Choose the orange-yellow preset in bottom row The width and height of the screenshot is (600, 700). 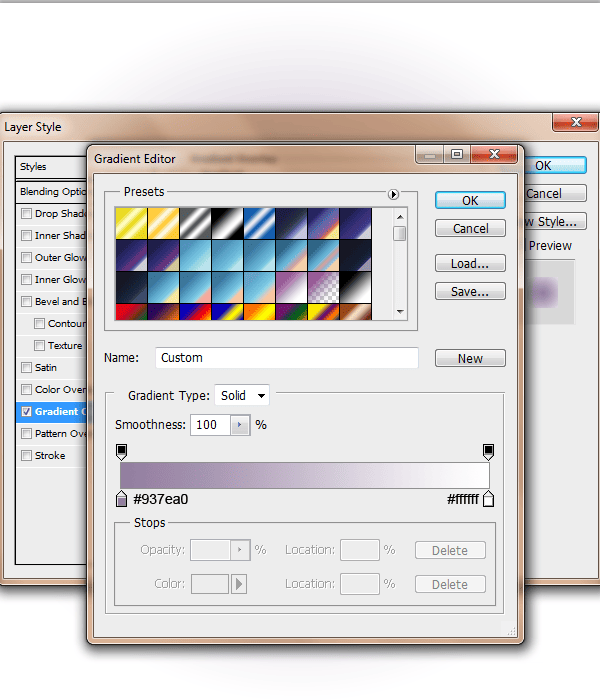[259, 312]
